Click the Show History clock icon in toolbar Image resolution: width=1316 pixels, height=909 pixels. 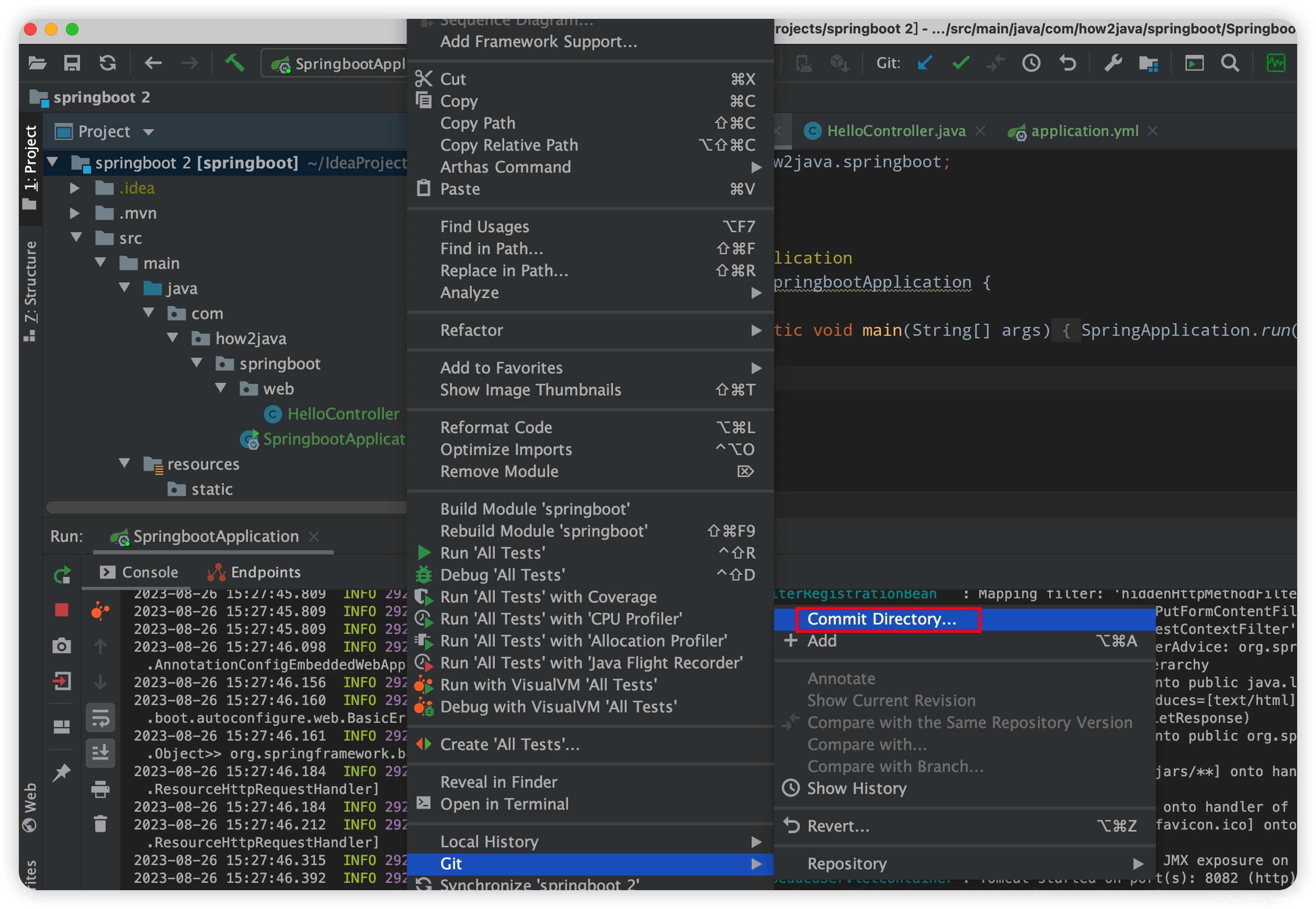pyautogui.click(x=1031, y=63)
